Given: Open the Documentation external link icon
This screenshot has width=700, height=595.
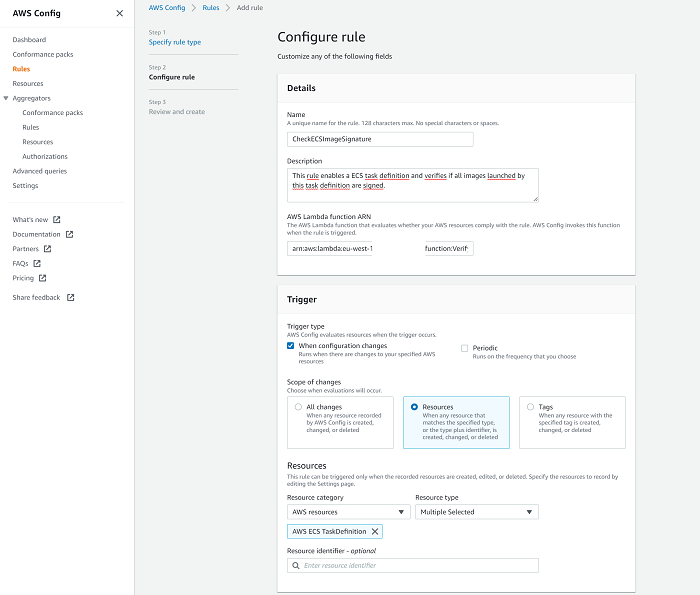Looking at the screenshot, I should point(69,234).
